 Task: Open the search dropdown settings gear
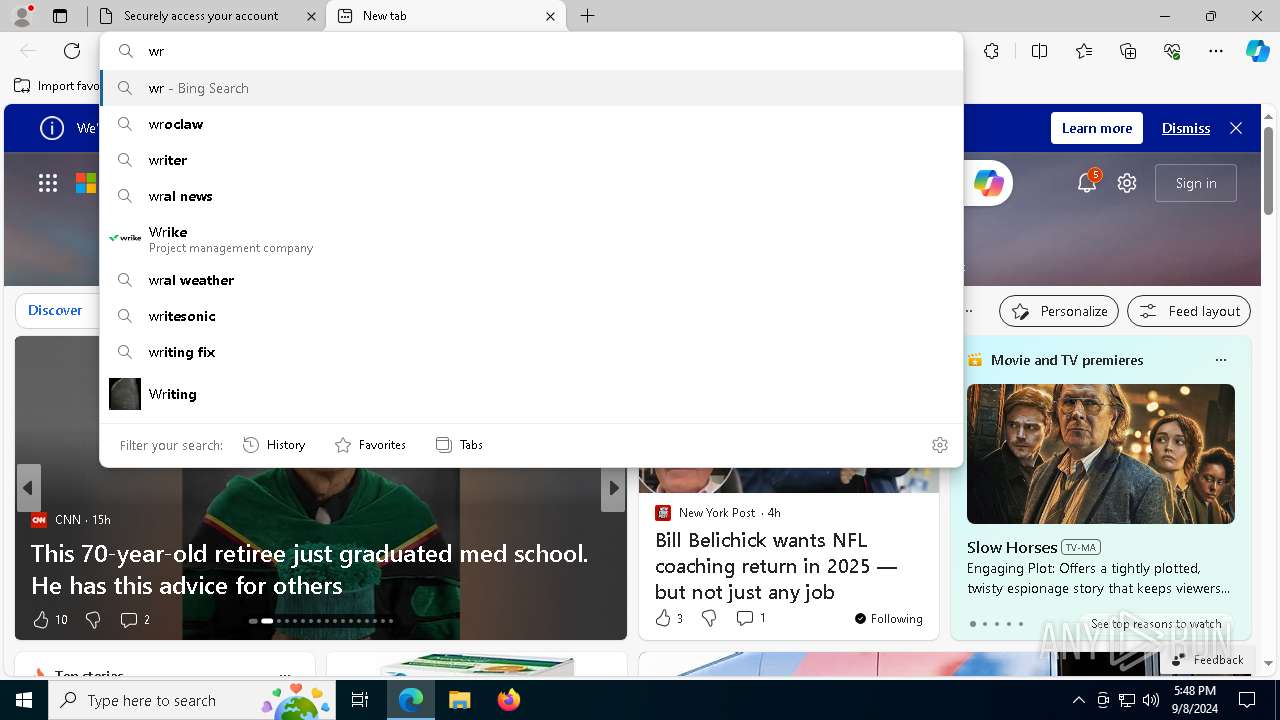[x=939, y=445]
